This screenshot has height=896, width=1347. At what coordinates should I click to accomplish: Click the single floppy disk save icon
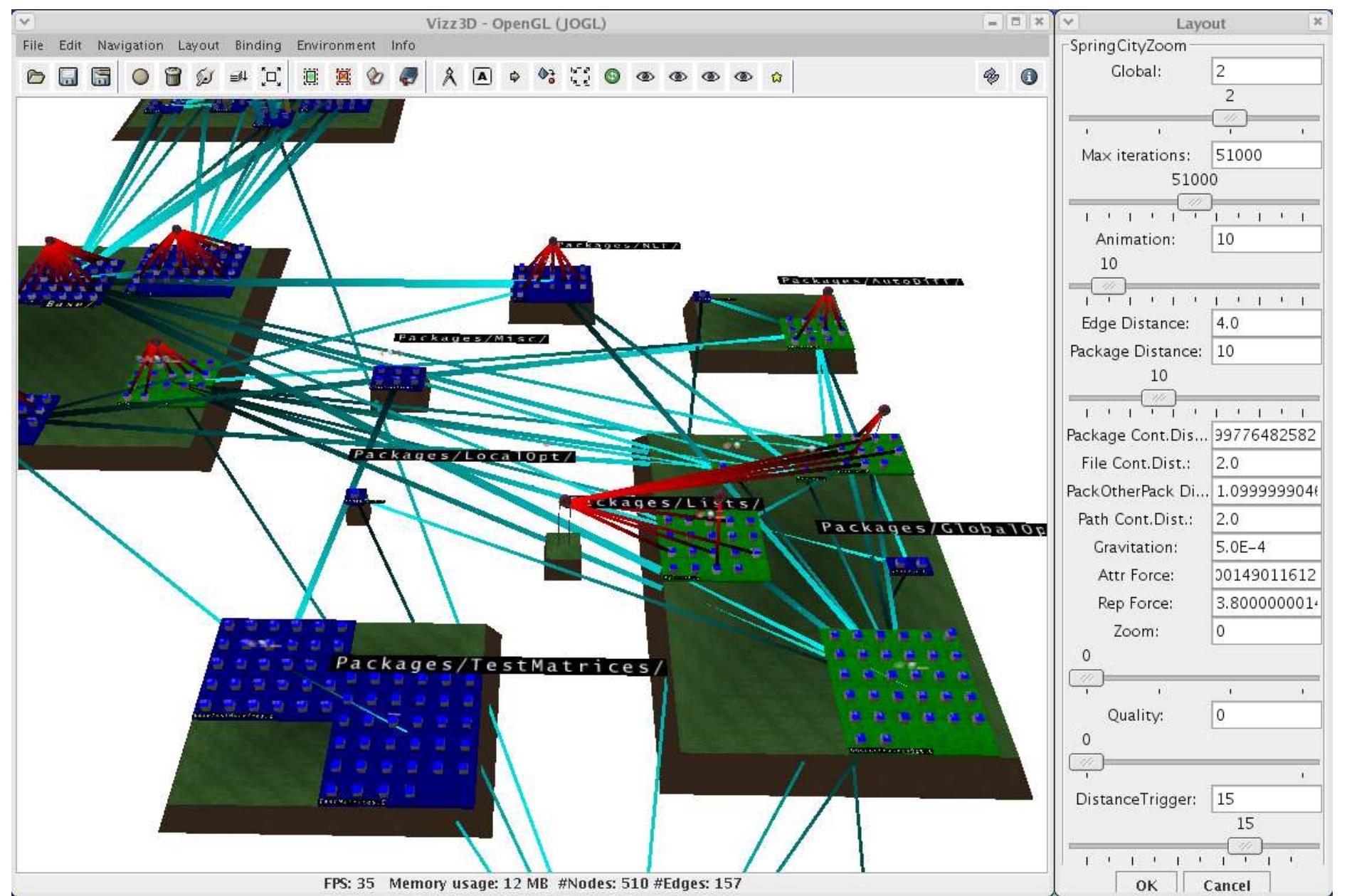(x=68, y=76)
